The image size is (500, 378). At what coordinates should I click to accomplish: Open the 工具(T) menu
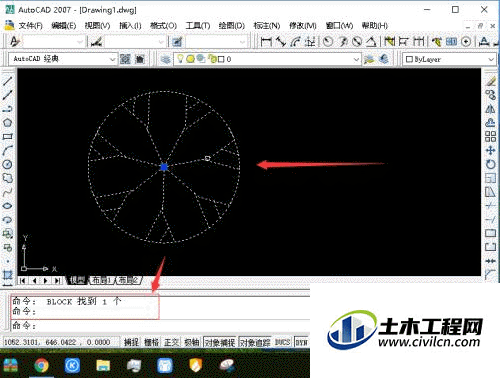[198, 26]
